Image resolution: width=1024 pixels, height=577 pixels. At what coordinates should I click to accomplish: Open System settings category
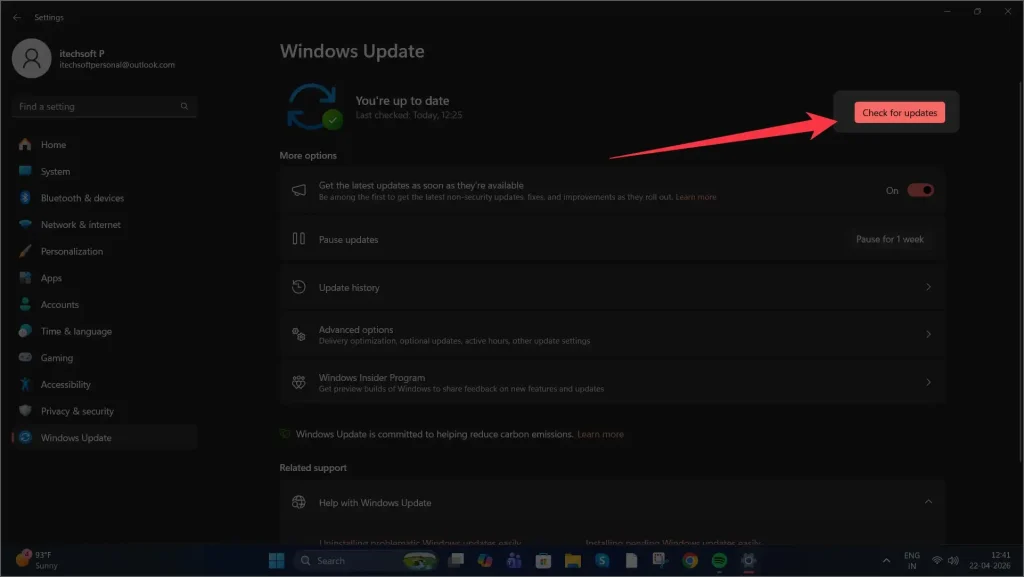(104, 171)
